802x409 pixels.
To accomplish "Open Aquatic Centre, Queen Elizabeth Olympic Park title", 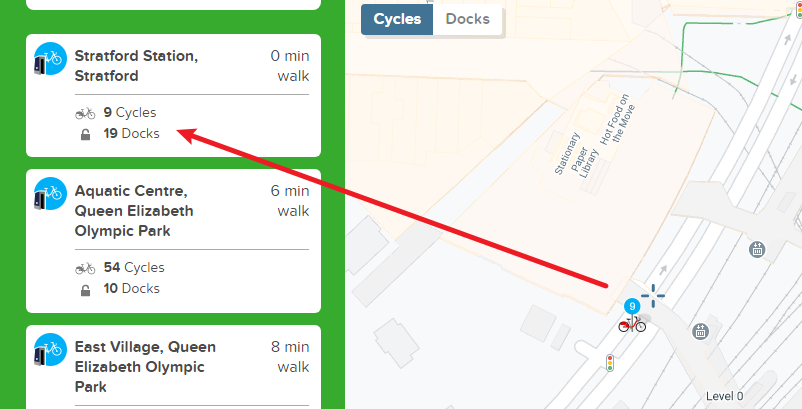I will coord(134,211).
